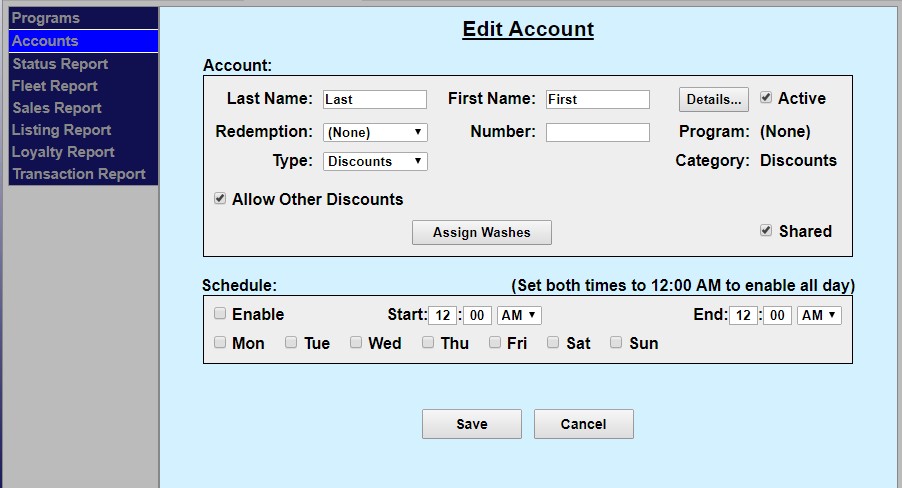Open the Programs menu item
This screenshot has height=488, width=902.
(x=45, y=18)
